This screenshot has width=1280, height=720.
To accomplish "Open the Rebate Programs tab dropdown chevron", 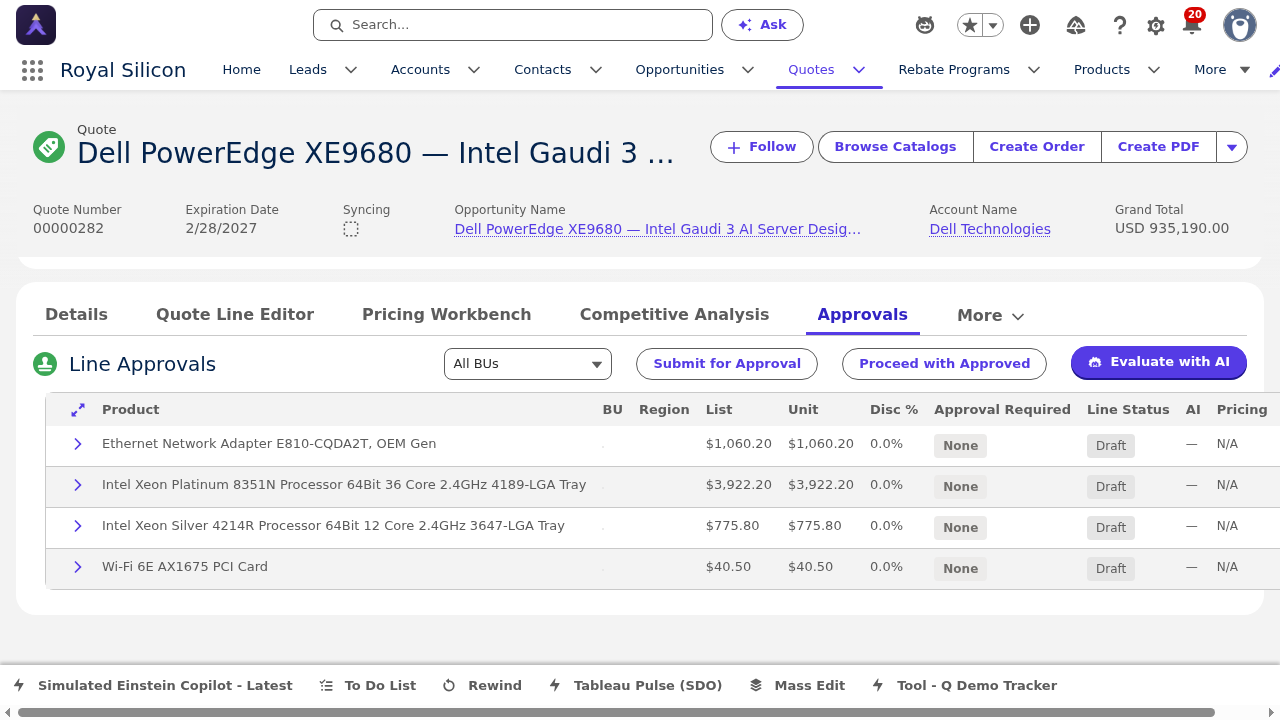I will (x=1034, y=70).
